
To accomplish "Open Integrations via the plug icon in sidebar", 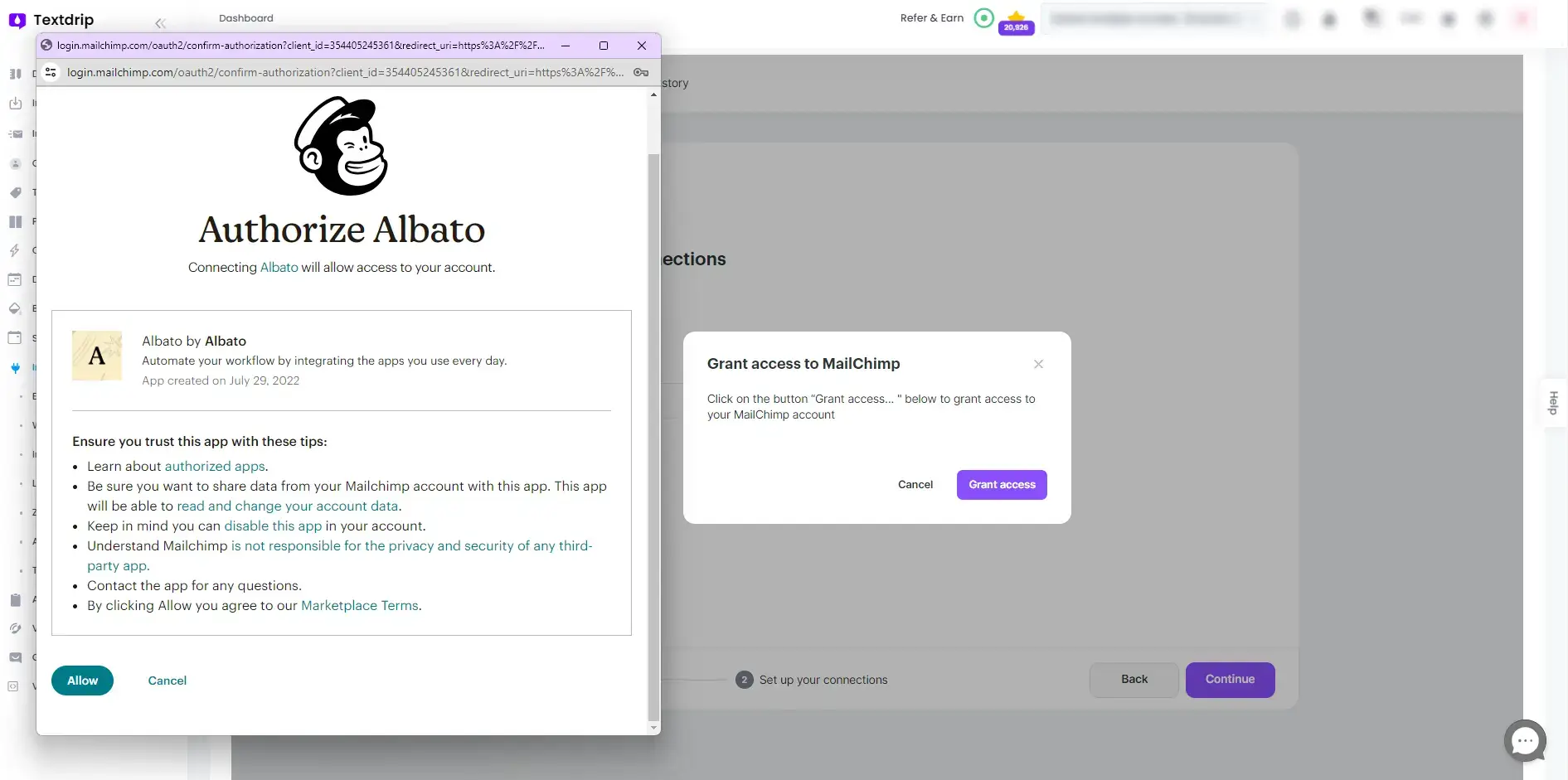I will pyautogui.click(x=15, y=369).
